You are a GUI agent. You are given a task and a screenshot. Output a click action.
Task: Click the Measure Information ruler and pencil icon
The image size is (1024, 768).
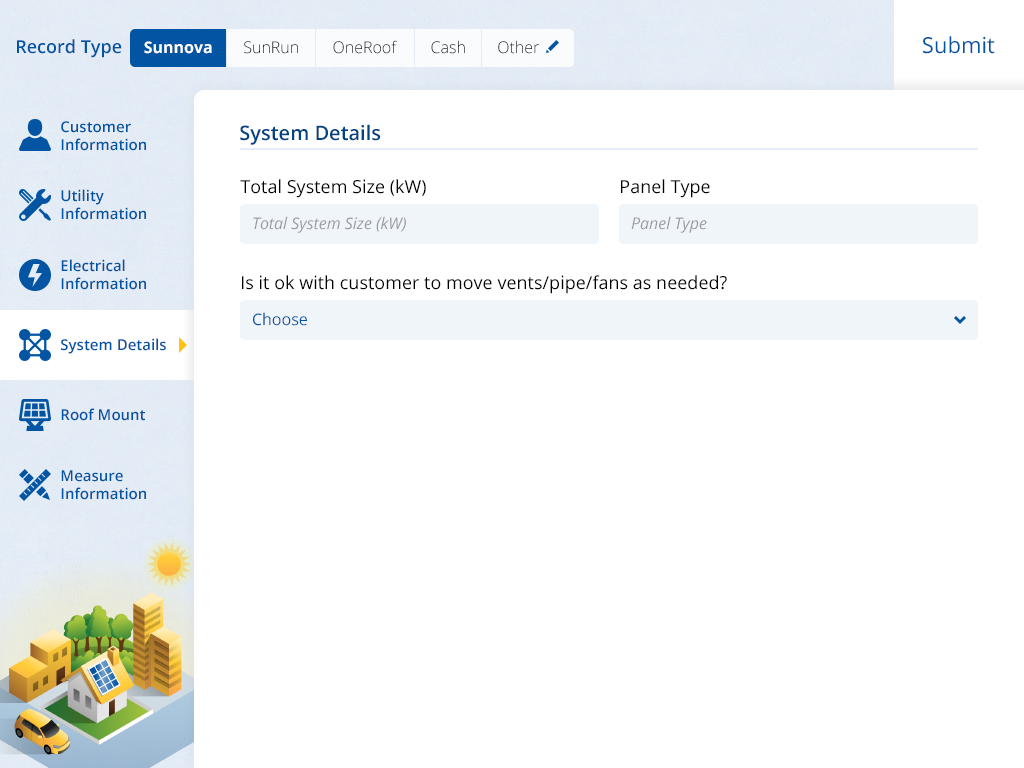pyautogui.click(x=35, y=485)
